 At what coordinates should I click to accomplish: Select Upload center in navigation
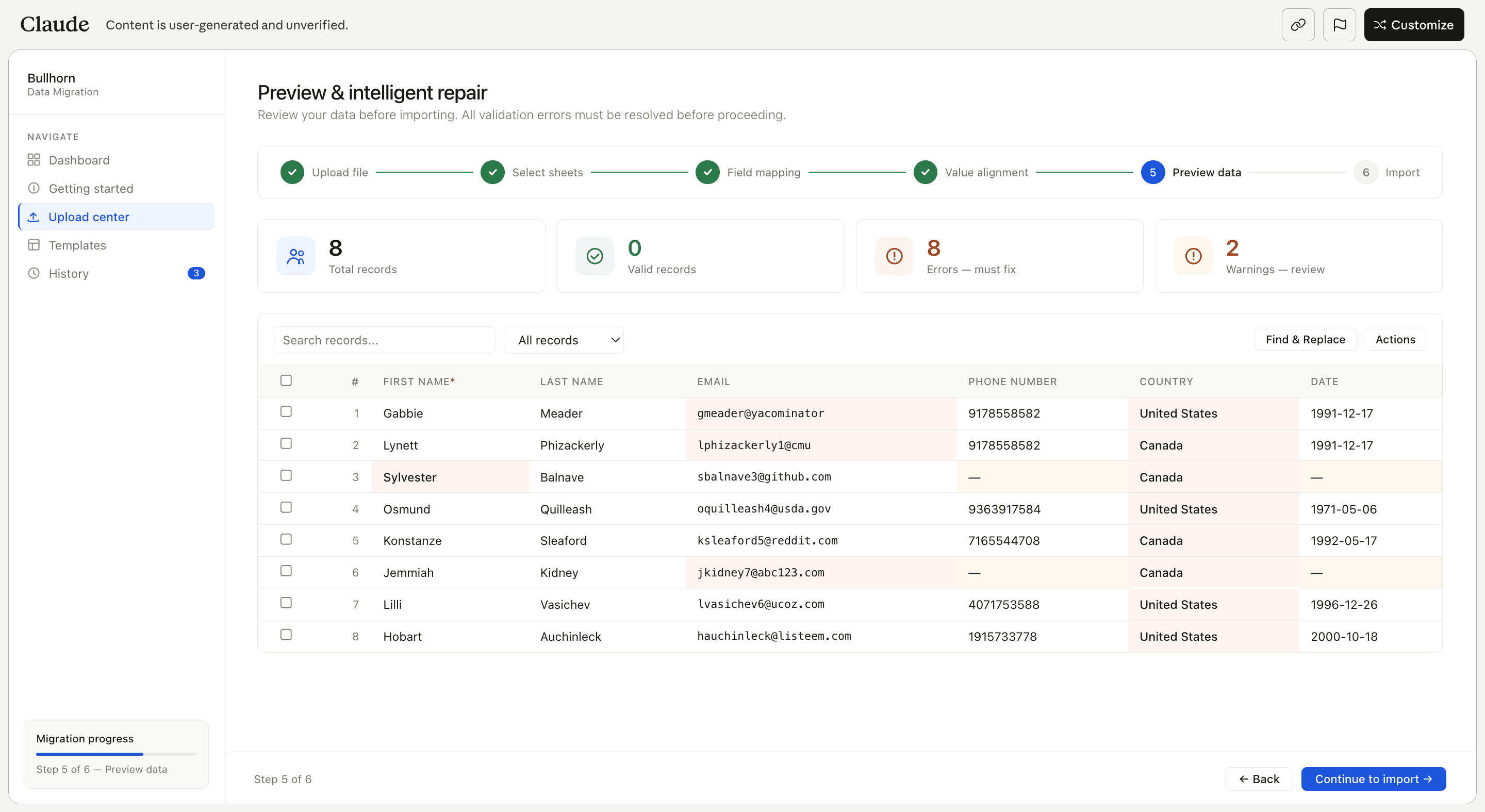pyautogui.click(x=117, y=217)
